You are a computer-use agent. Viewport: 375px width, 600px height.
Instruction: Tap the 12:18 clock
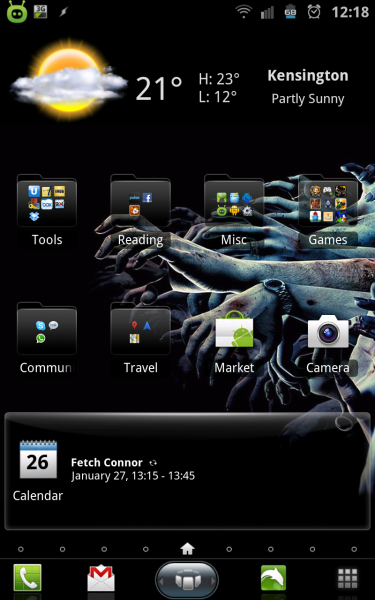(350, 12)
